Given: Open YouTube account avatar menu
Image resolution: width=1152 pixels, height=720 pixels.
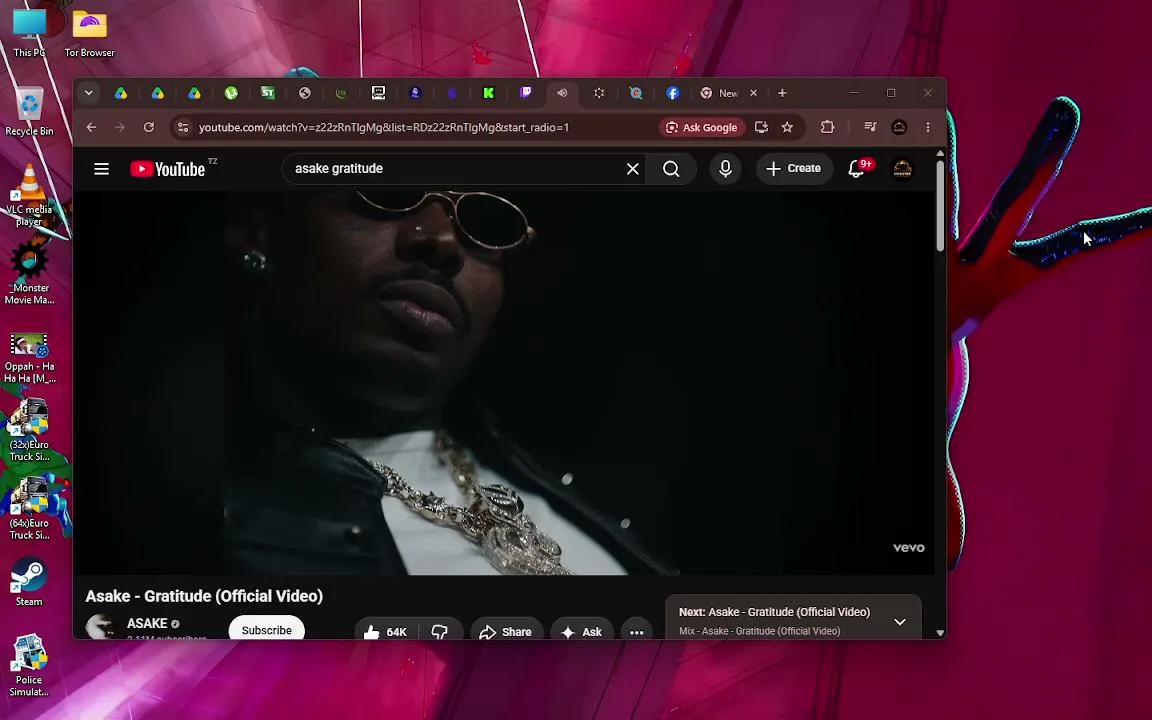Looking at the screenshot, I should pyautogui.click(x=902, y=169).
